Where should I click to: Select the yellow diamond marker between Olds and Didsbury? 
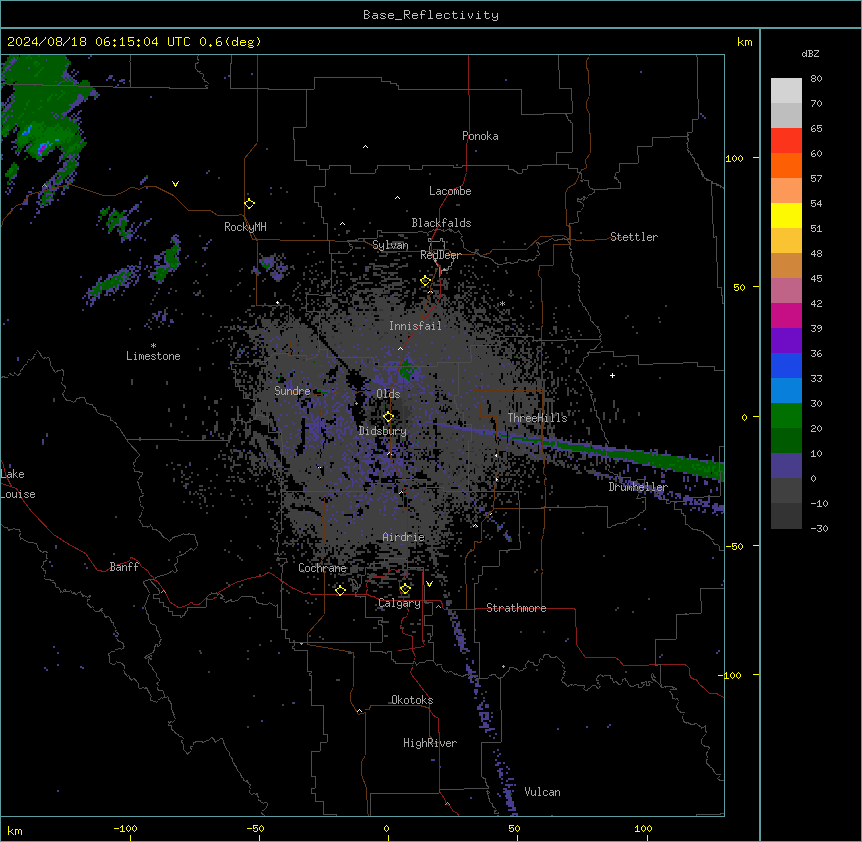[x=388, y=417]
